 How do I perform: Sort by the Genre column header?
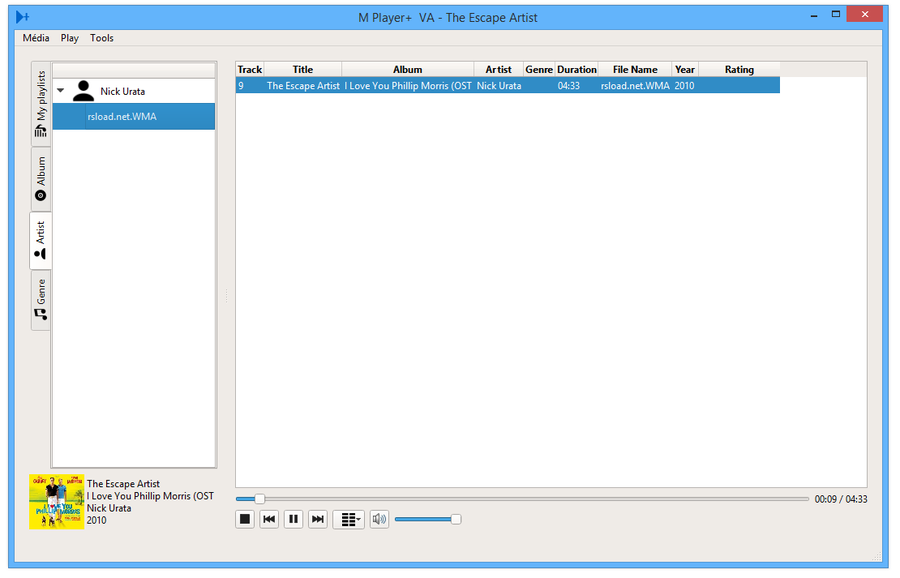click(539, 69)
